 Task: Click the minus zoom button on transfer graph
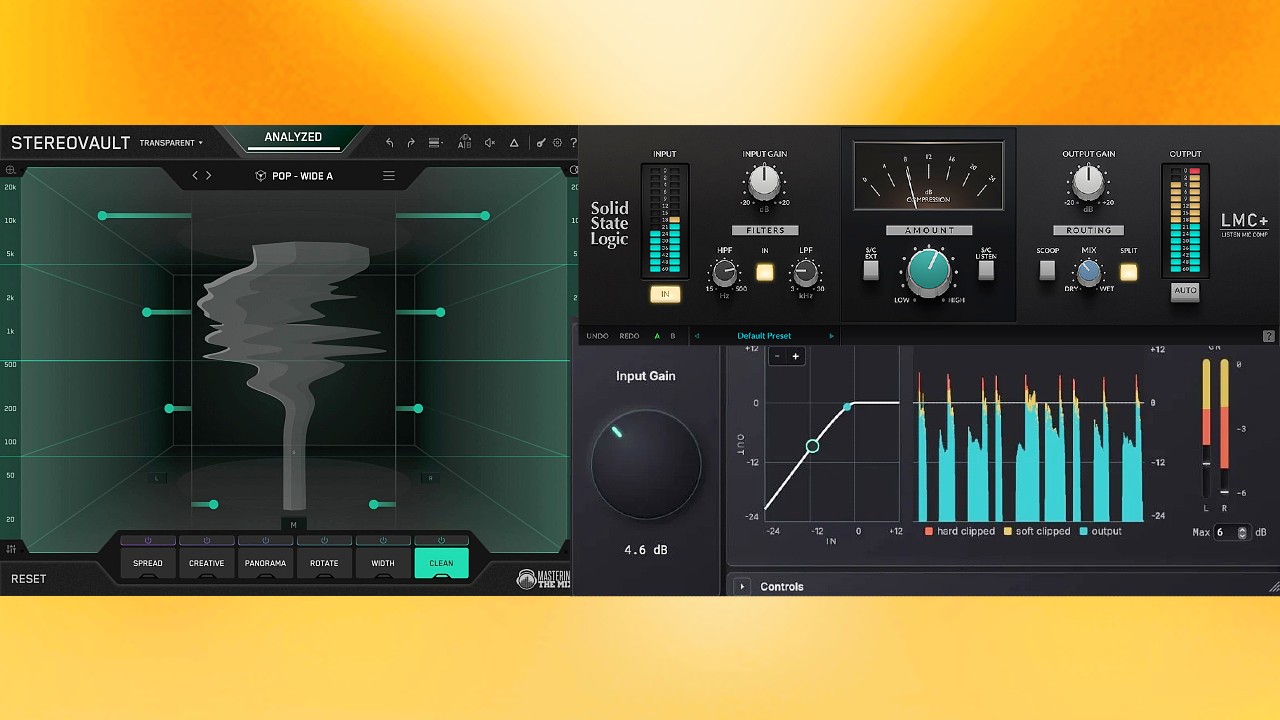[x=777, y=356]
